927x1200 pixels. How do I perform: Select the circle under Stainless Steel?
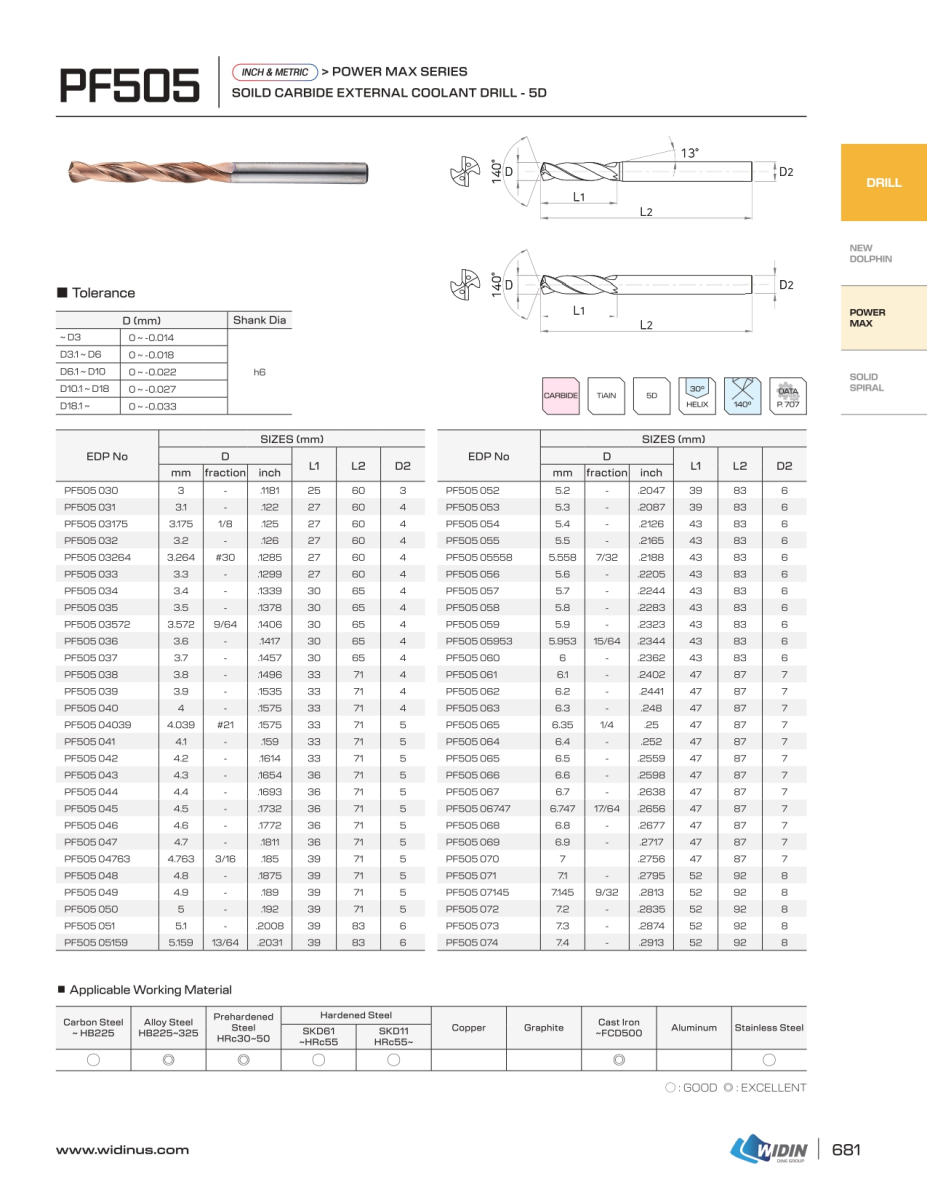point(769,1060)
